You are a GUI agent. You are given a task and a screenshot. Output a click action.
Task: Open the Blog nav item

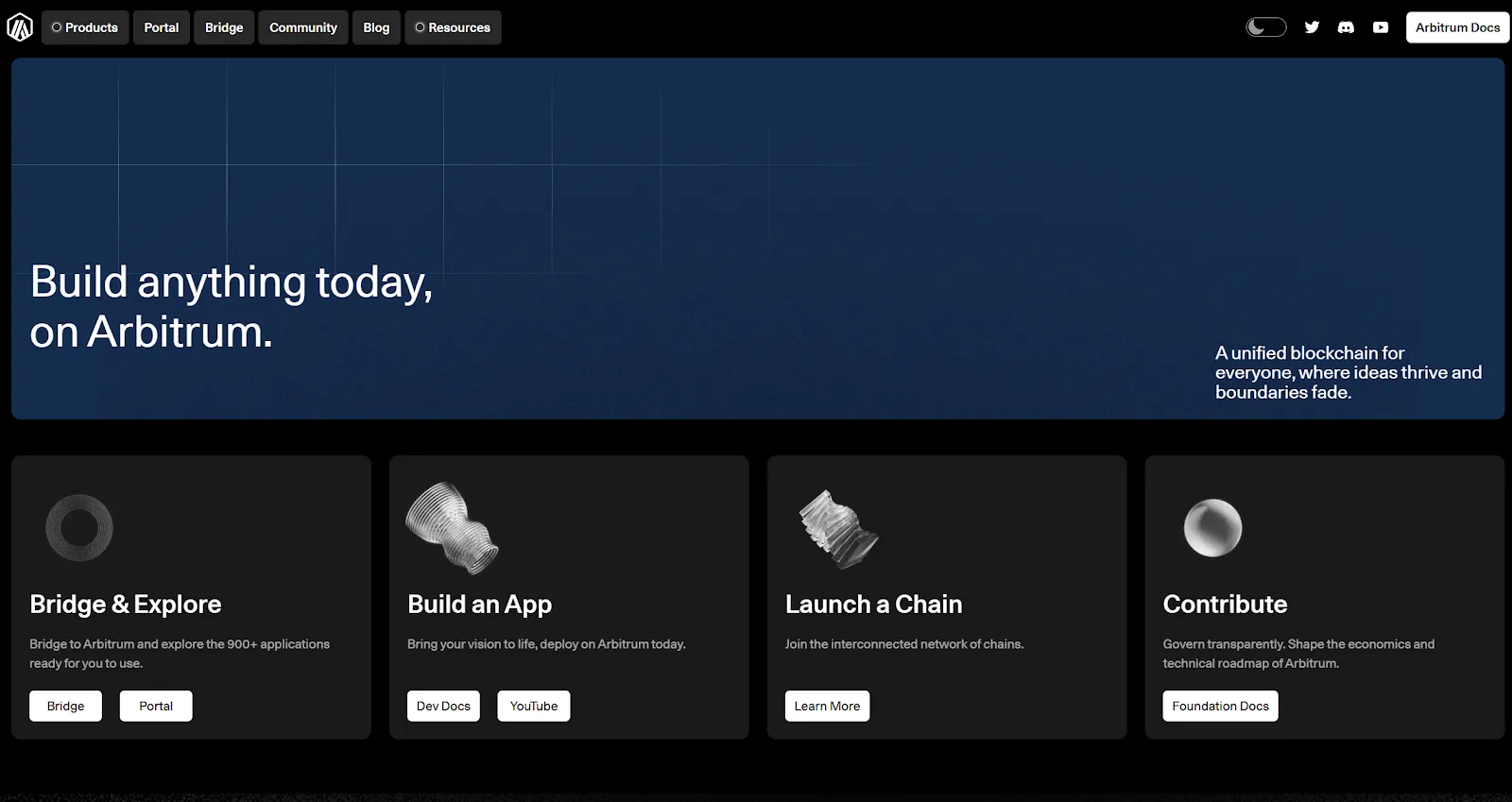[376, 27]
